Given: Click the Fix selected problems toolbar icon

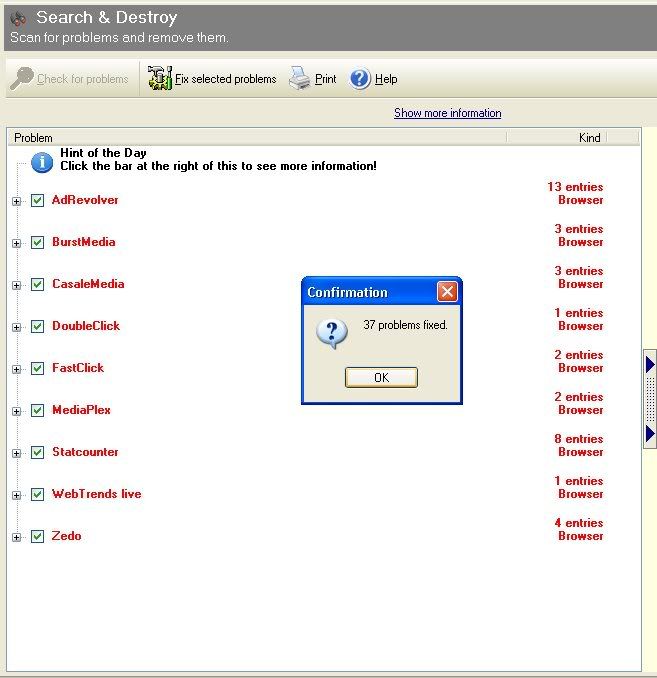Looking at the screenshot, I should [x=160, y=78].
